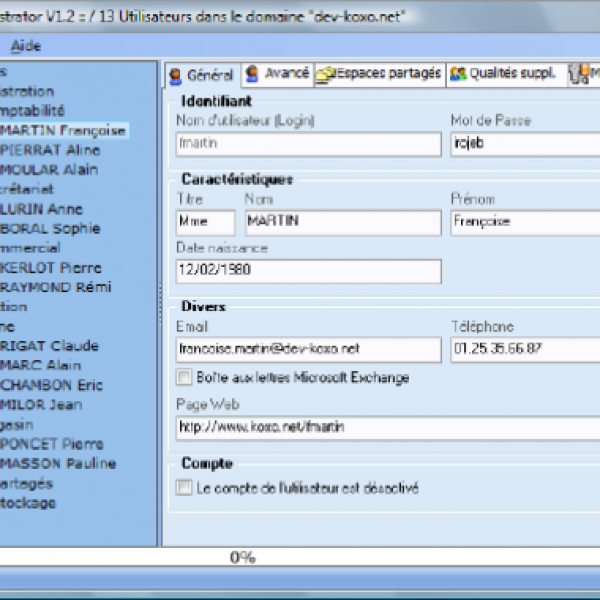This screenshot has height=600, width=600.
Task: Click the 0% progress bar
Action: 300,557
